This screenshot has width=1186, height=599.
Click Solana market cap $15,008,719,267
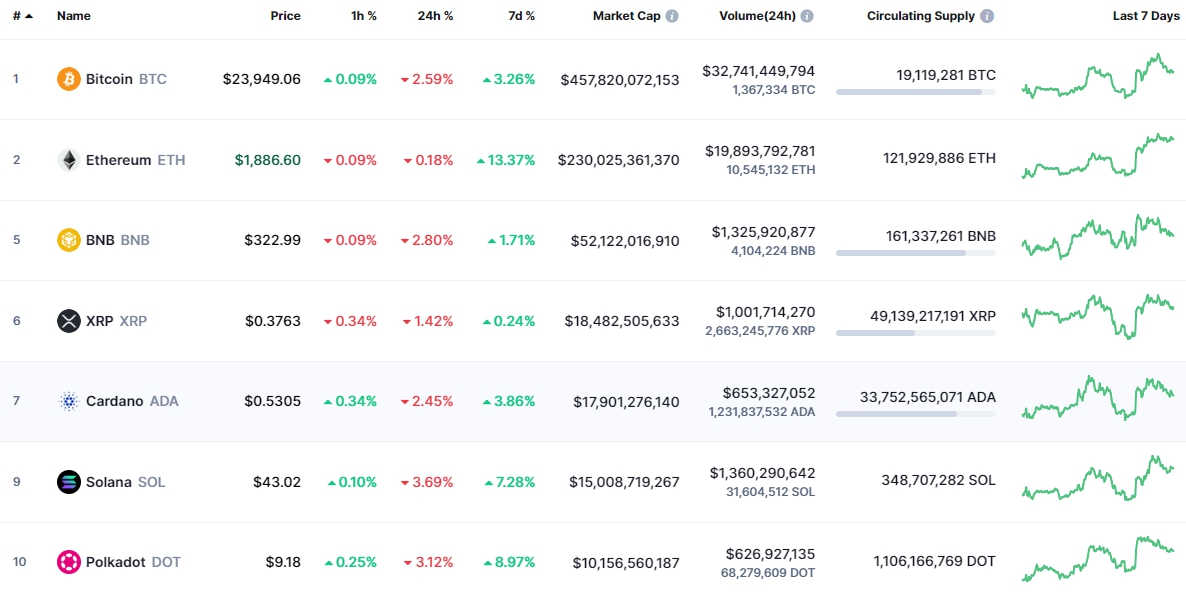coord(622,482)
